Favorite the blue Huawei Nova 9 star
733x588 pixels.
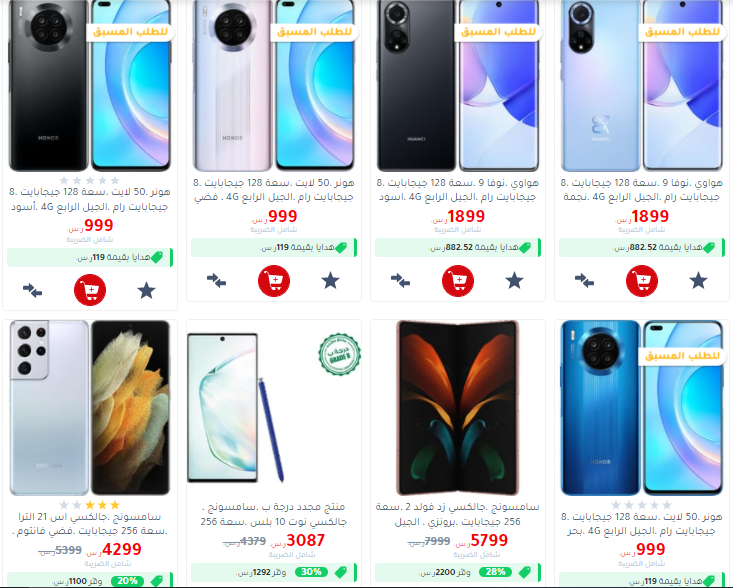pyautogui.click(x=698, y=281)
